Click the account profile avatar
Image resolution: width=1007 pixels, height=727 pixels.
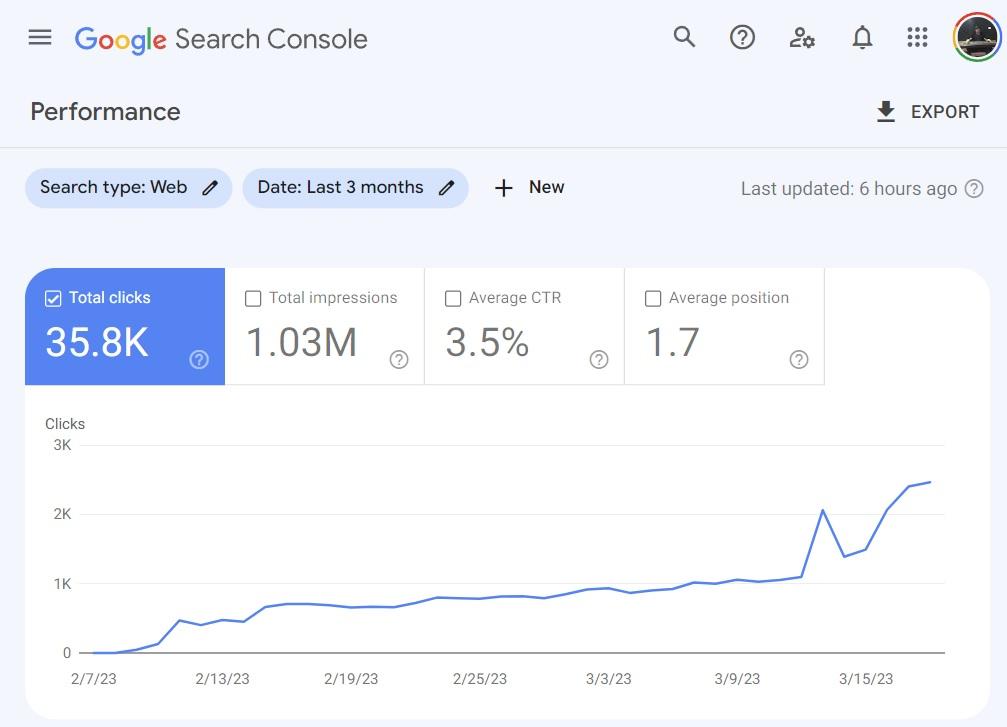pyautogui.click(x=976, y=38)
